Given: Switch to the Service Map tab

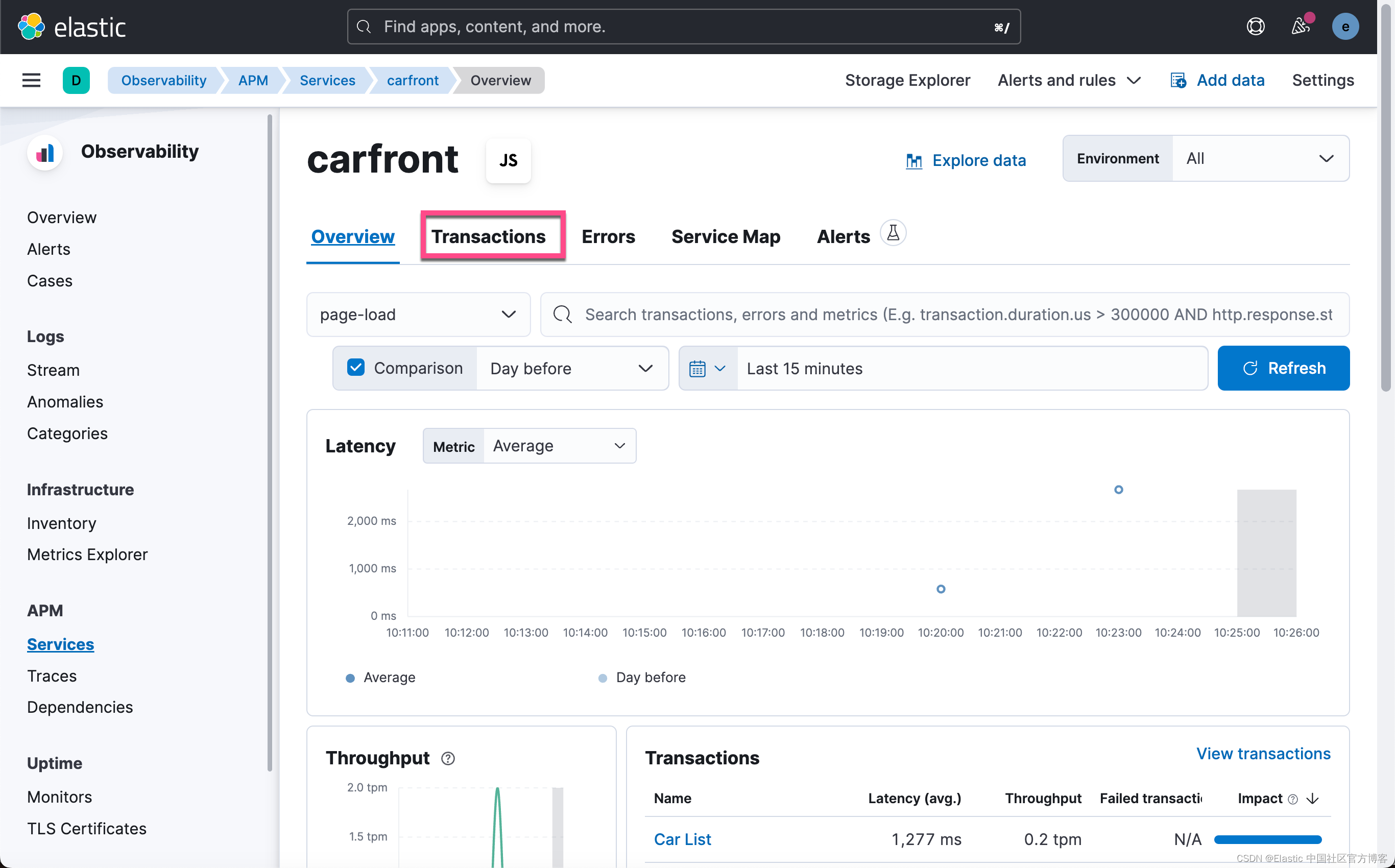Looking at the screenshot, I should coord(726,236).
